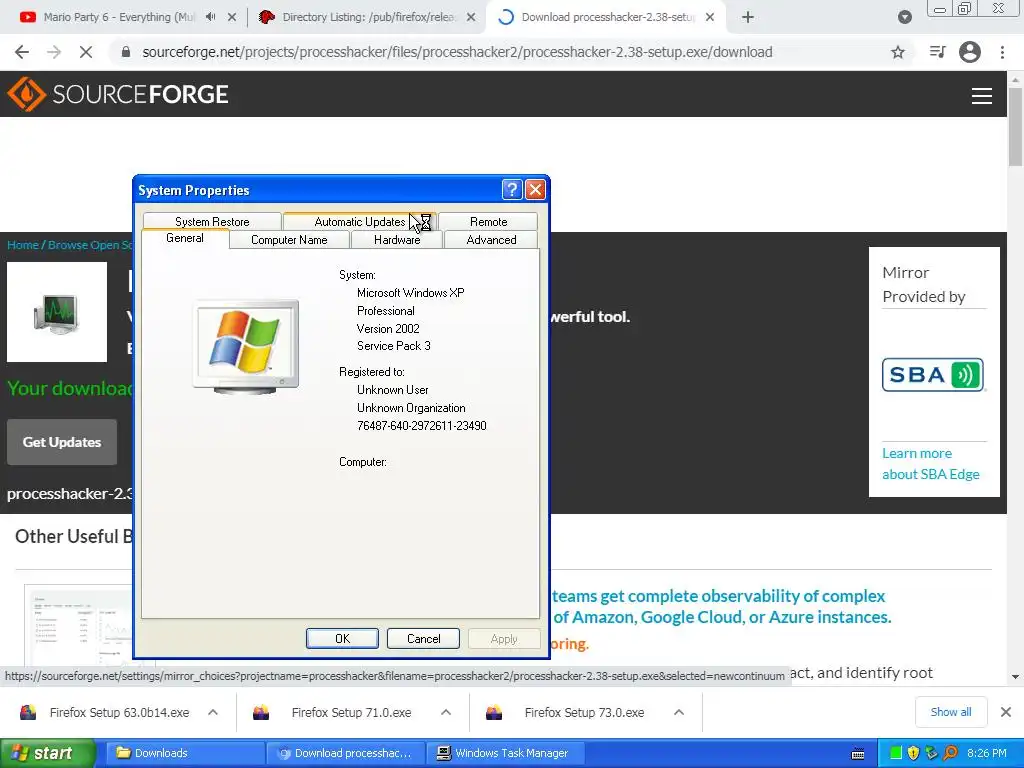This screenshot has height=768, width=1024.
Task: Switch to Mario Party 6 browser tab
Action: (x=118, y=18)
